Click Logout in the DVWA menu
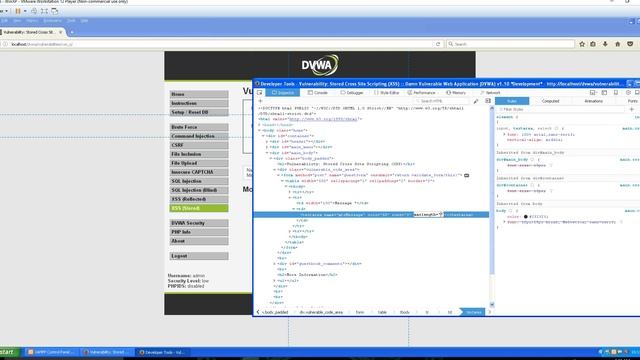Image resolution: width=640 pixels, height=360 pixels. click(x=199, y=256)
